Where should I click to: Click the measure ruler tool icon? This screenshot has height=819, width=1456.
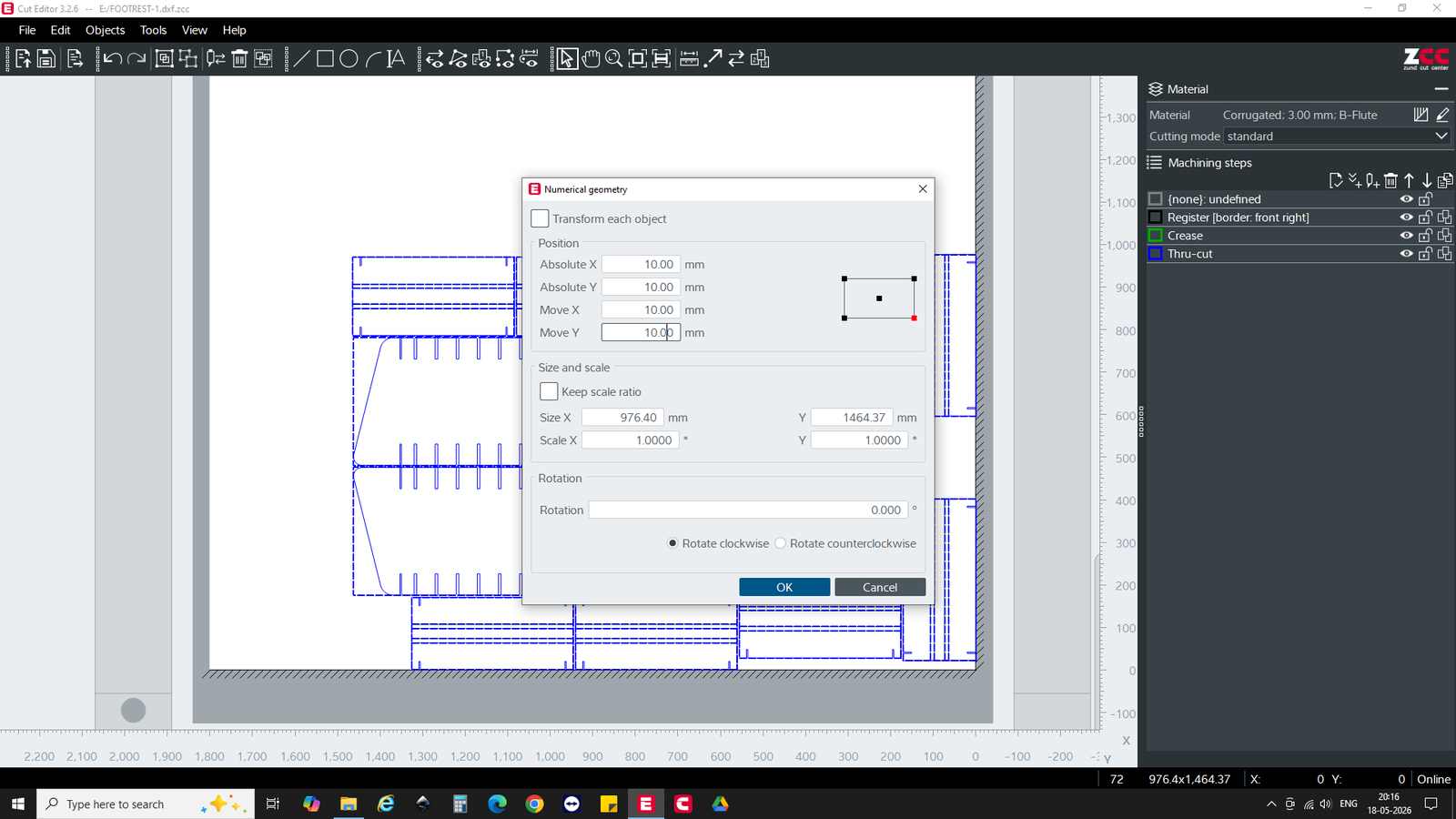click(x=689, y=59)
